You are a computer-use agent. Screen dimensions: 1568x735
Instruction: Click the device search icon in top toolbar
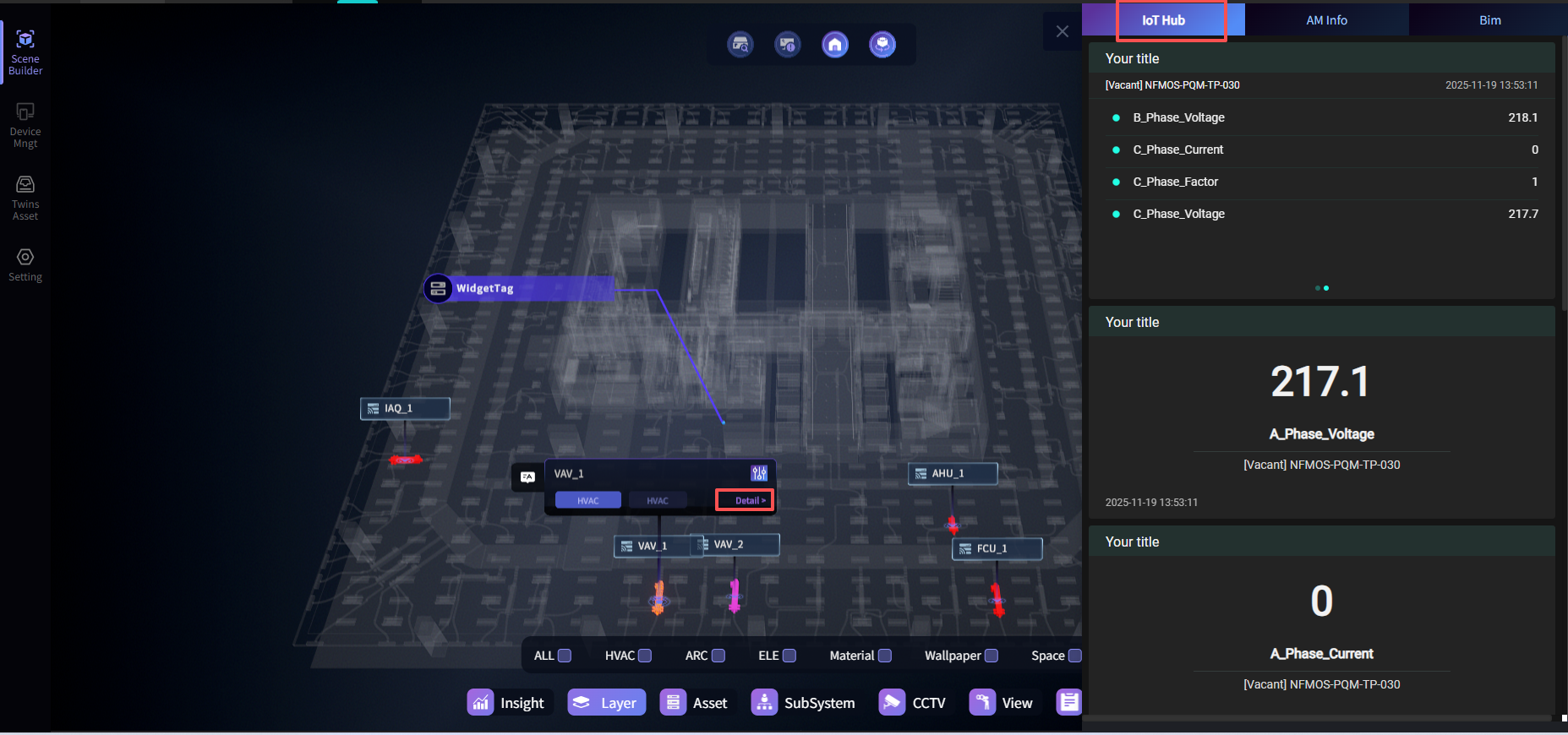(x=740, y=45)
